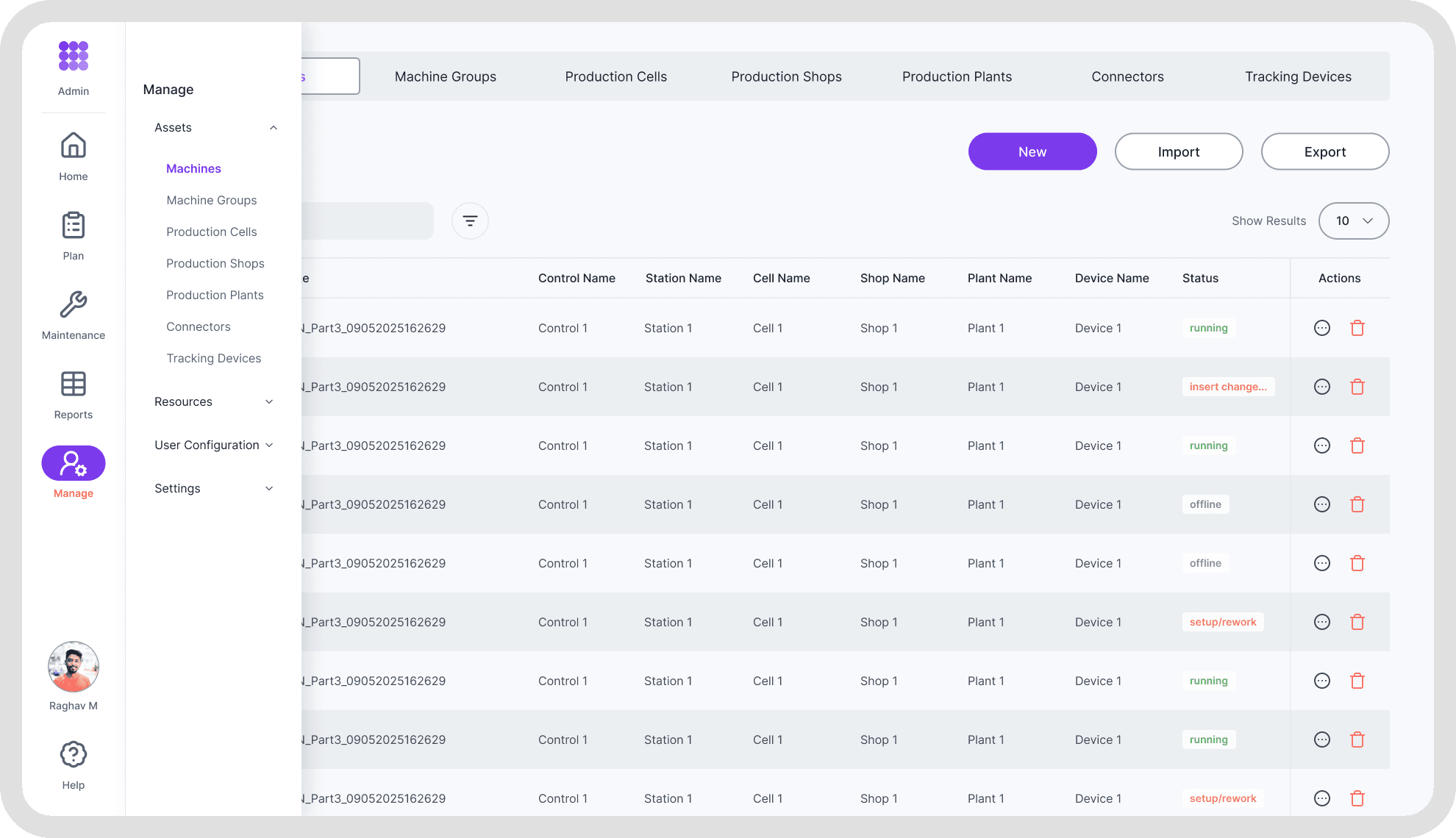
Task: Expand the User Configuration section
Action: click(x=269, y=445)
